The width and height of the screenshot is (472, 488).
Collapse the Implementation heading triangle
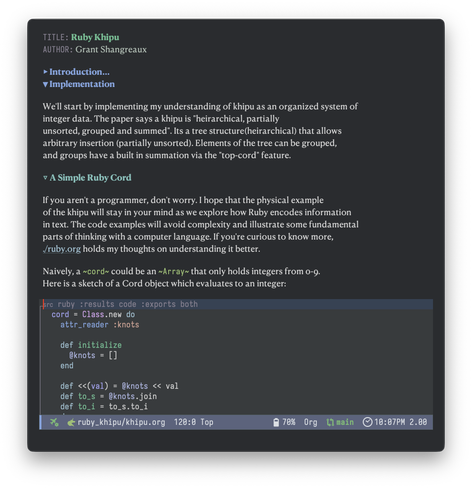[45, 84]
